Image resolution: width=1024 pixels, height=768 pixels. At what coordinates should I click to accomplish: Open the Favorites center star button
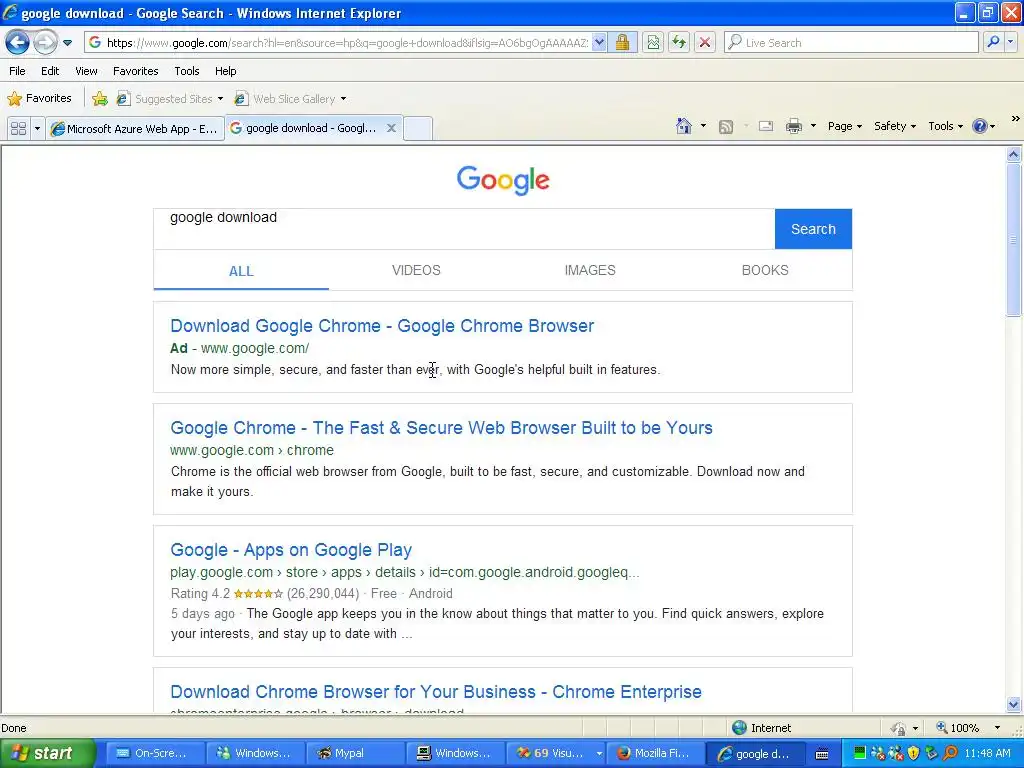39,99
